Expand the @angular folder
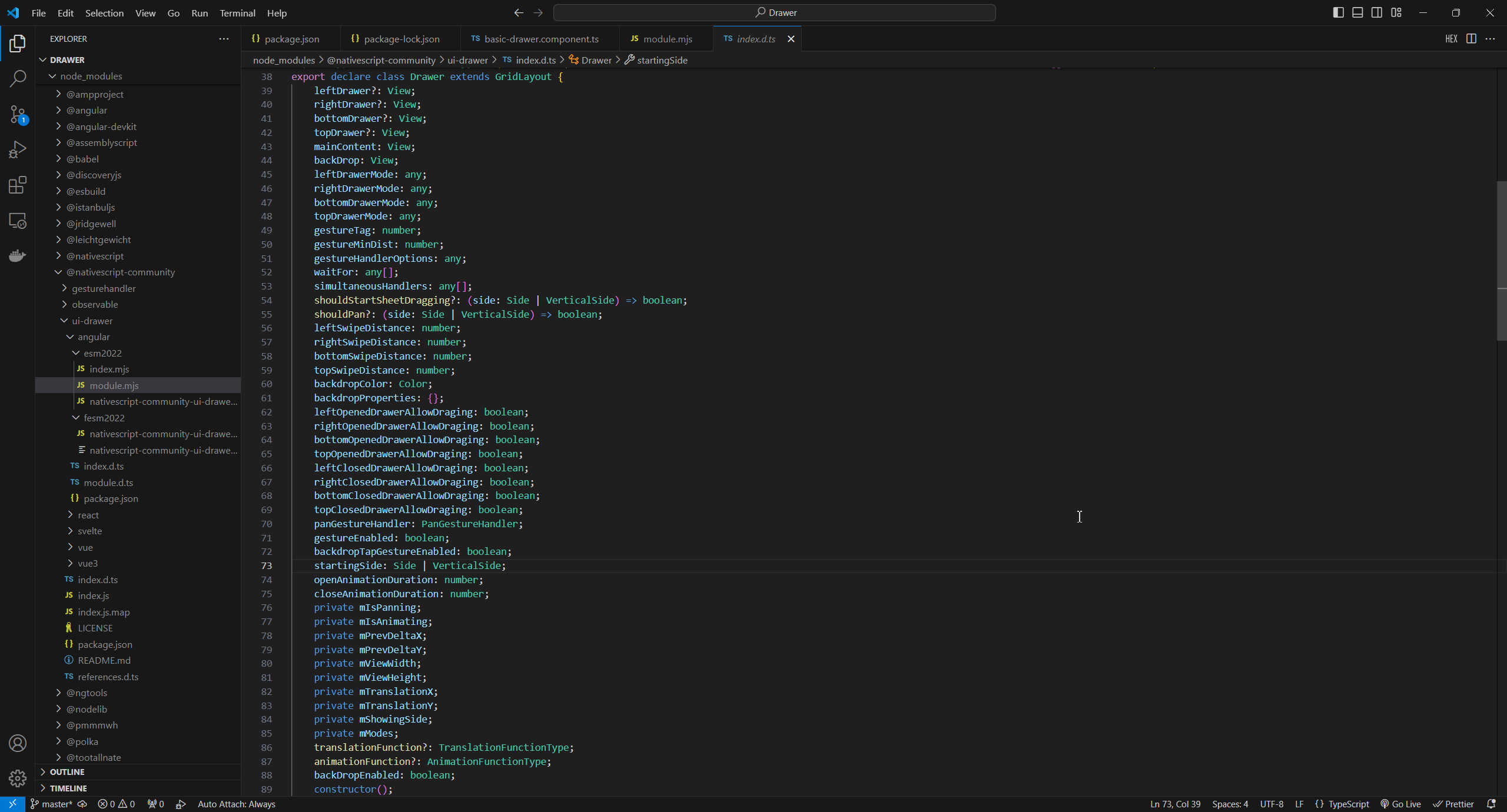 pyautogui.click(x=87, y=110)
